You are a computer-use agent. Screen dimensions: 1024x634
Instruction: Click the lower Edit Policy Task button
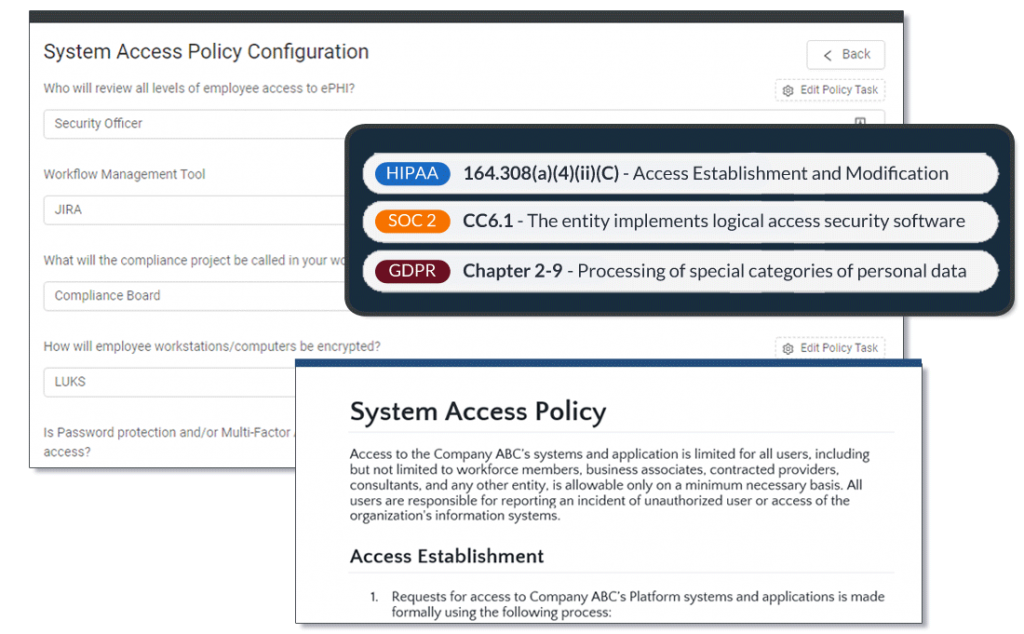pyautogui.click(x=830, y=347)
